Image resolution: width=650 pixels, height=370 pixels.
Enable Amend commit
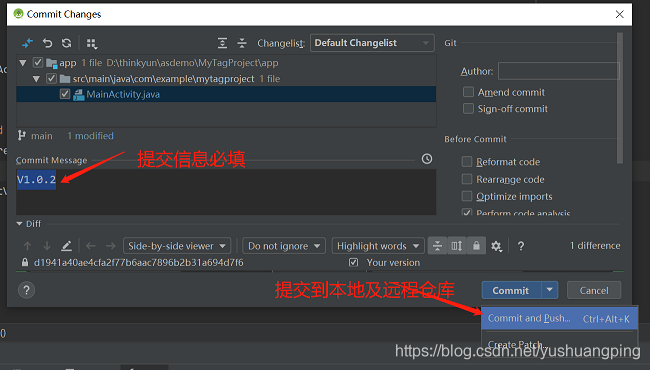click(x=468, y=92)
